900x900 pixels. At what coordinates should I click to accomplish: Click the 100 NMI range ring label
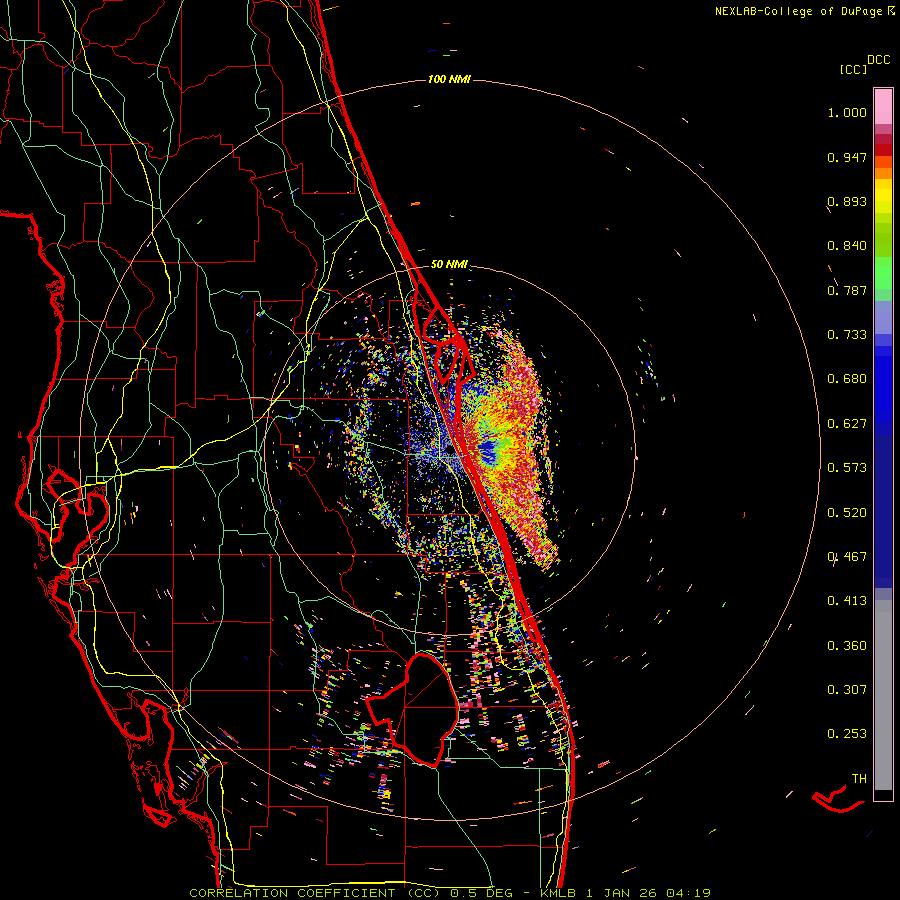pos(449,79)
